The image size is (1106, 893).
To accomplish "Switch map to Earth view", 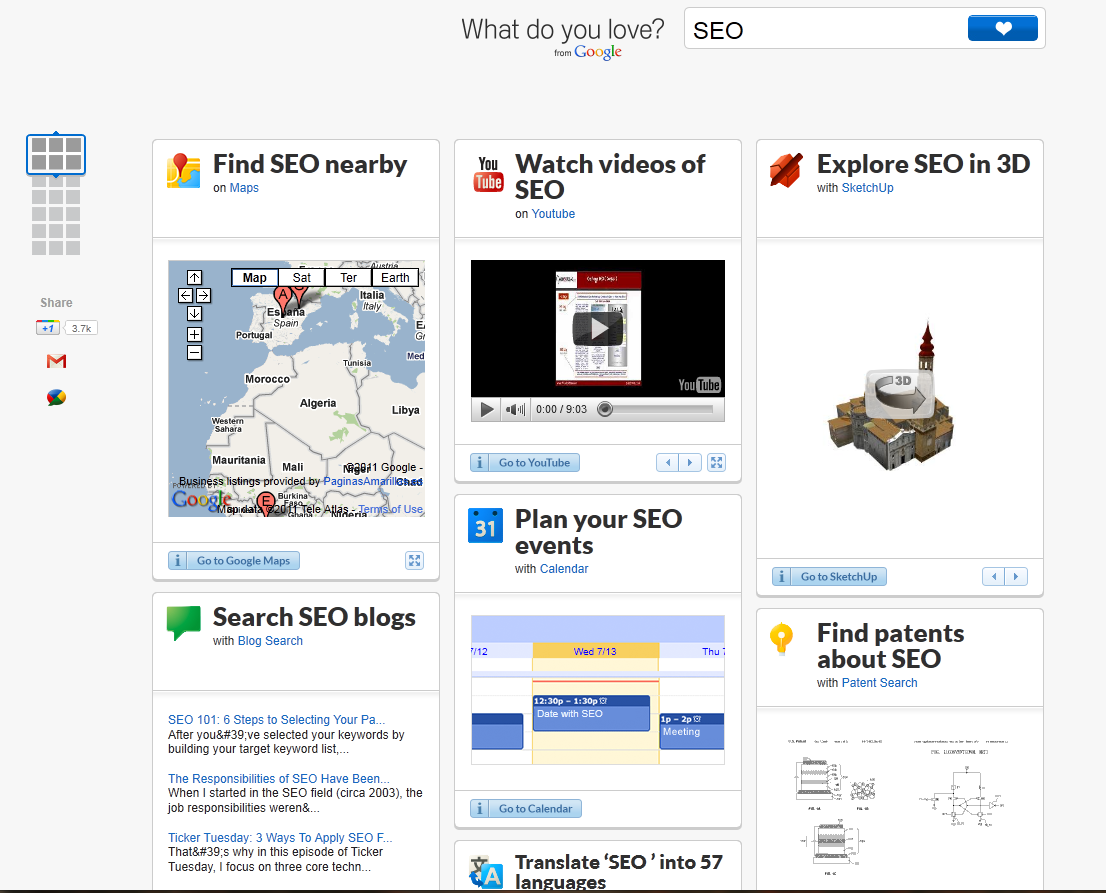I will click(x=395, y=278).
